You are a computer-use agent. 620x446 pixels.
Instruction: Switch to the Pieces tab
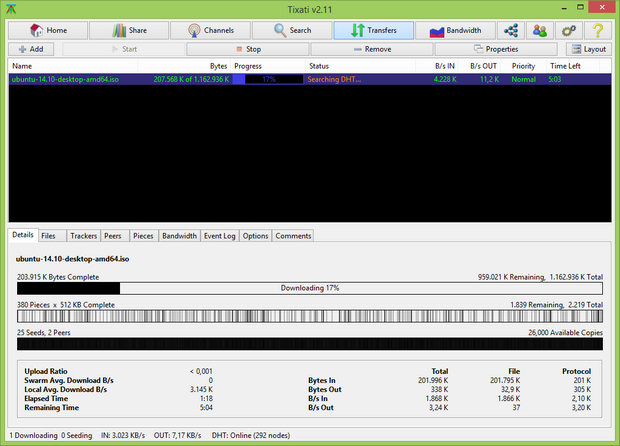click(x=143, y=236)
